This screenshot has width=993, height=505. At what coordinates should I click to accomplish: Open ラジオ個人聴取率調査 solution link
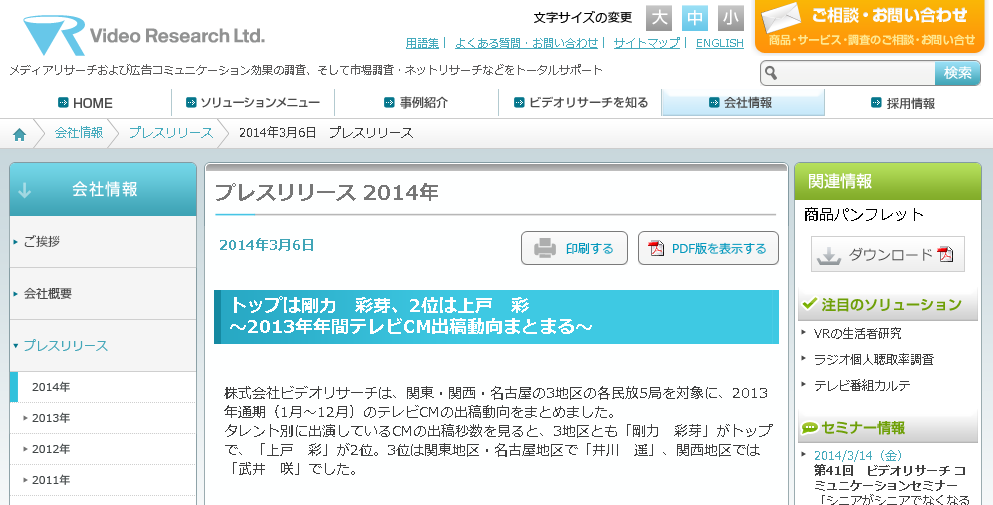(x=873, y=359)
